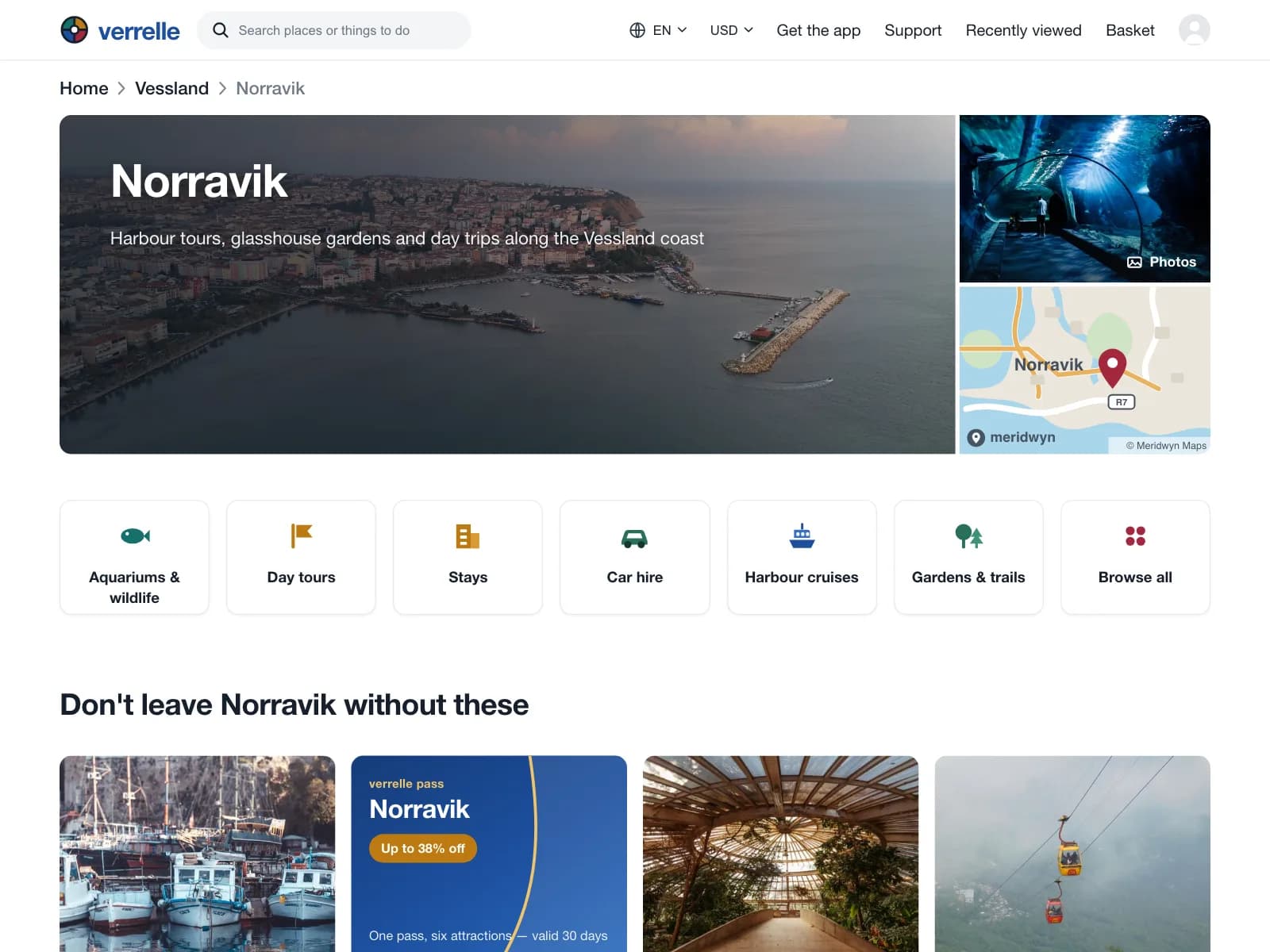This screenshot has height=952, width=1270.
Task: Open the fishing boats card image
Action: [198, 854]
